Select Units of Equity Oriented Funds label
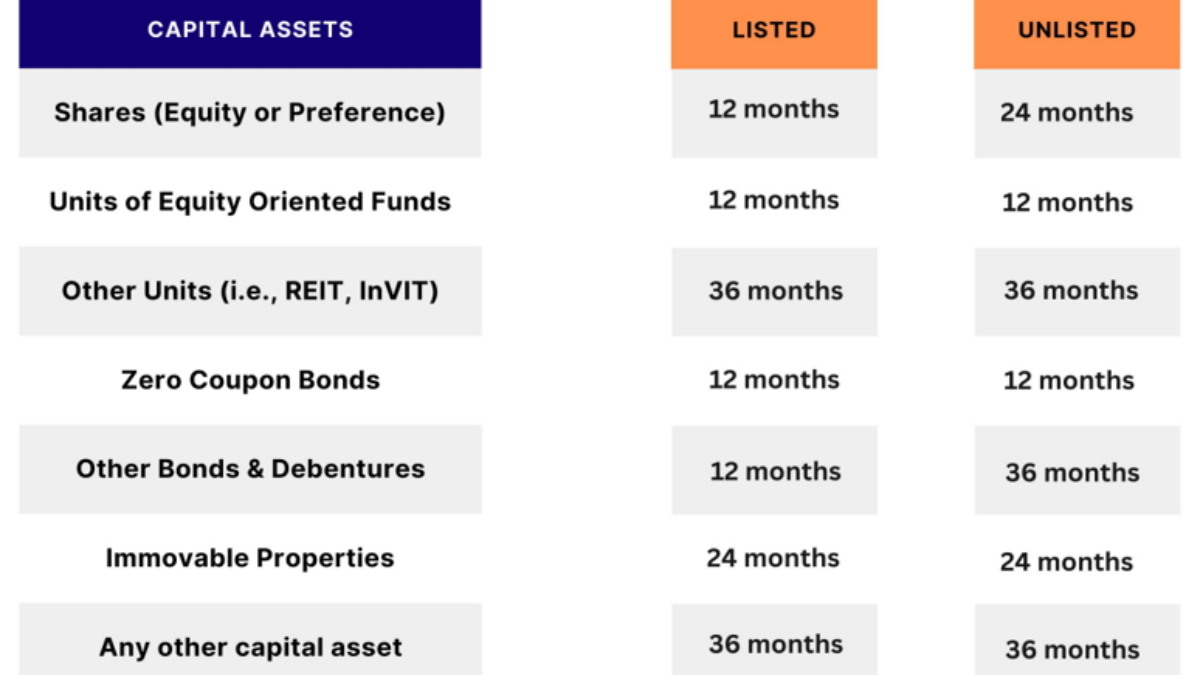 (x=250, y=201)
